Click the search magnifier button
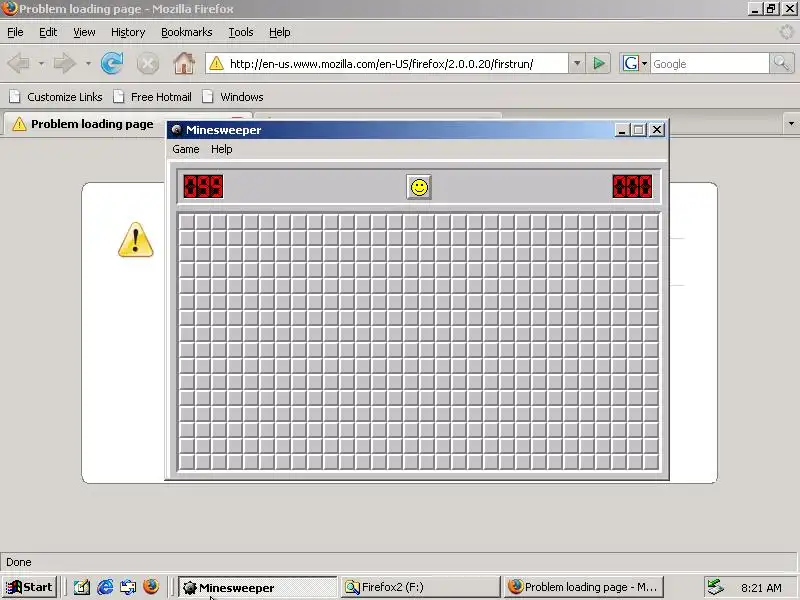The height and width of the screenshot is (600, 800). (781, 63)
